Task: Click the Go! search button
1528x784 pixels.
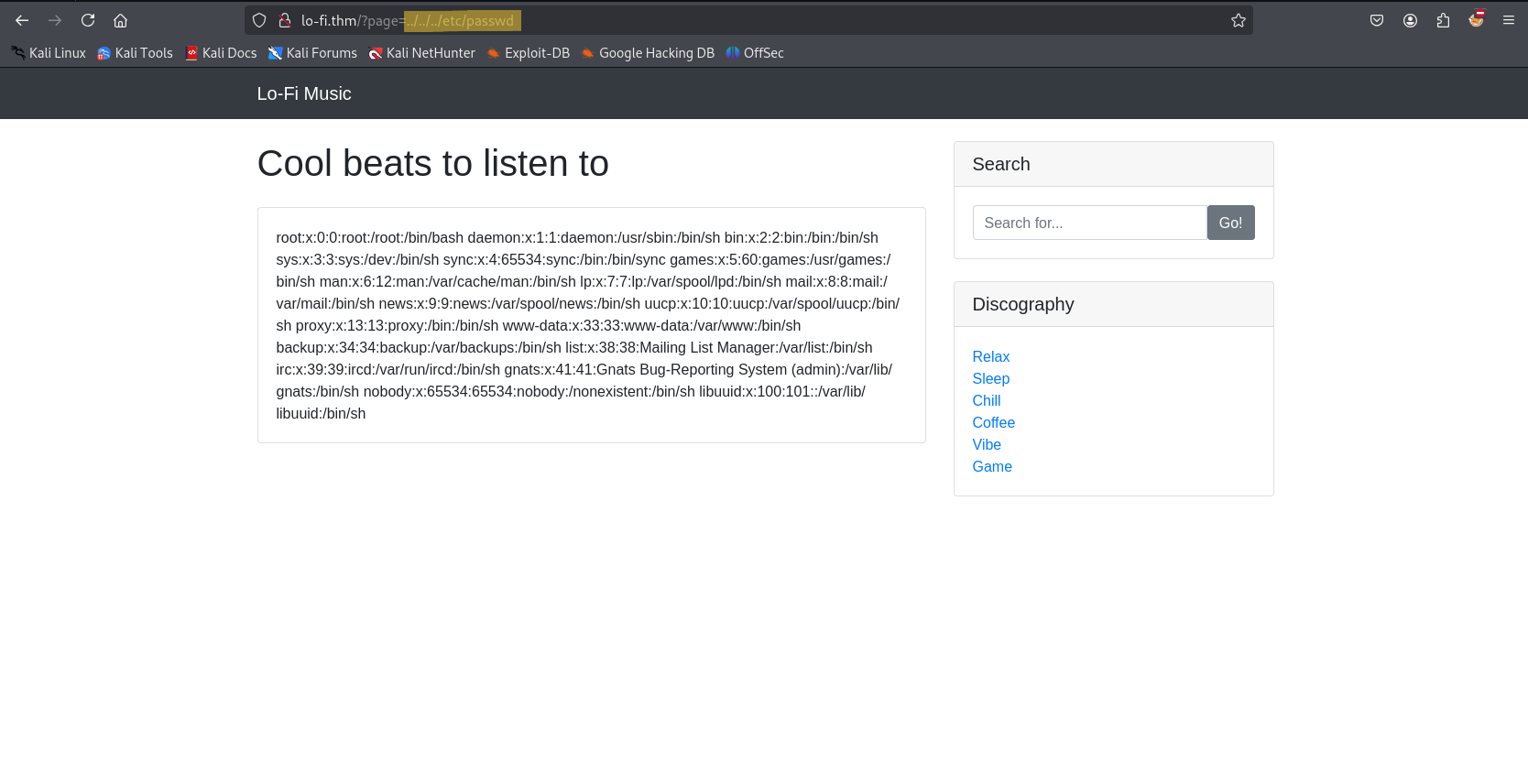Action: pos(1230,223)
